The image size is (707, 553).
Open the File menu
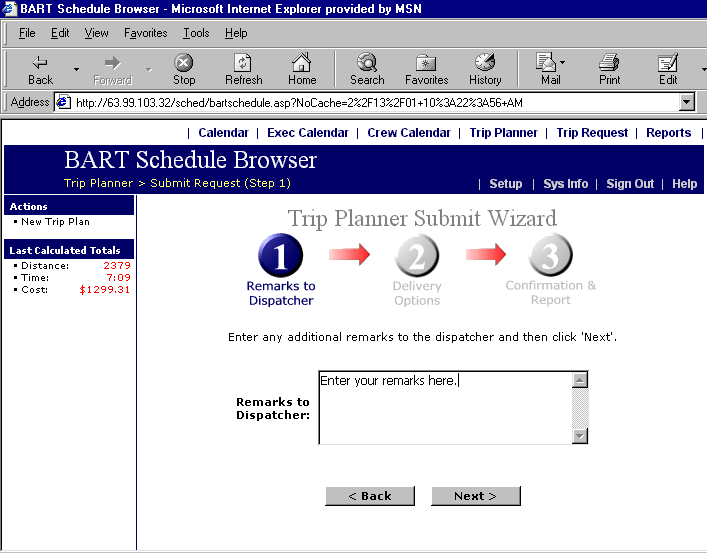click(27, 33)
